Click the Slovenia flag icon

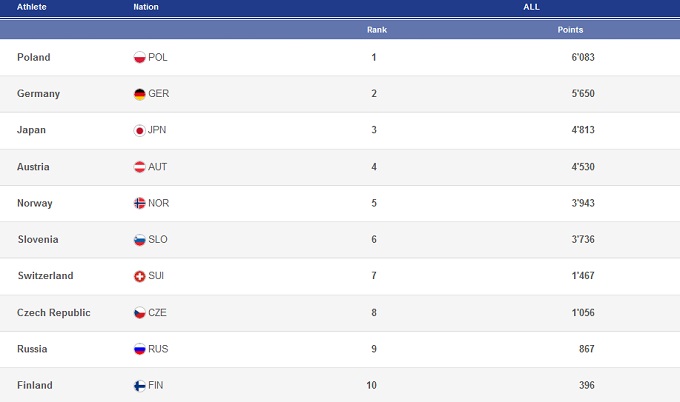coord(140,240)
